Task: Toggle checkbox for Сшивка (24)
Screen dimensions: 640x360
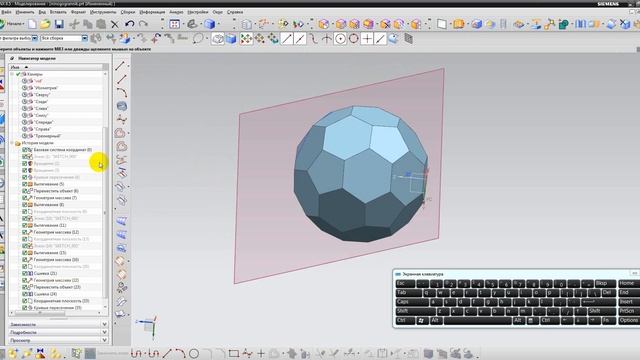Action: click(x=24, y=294)
